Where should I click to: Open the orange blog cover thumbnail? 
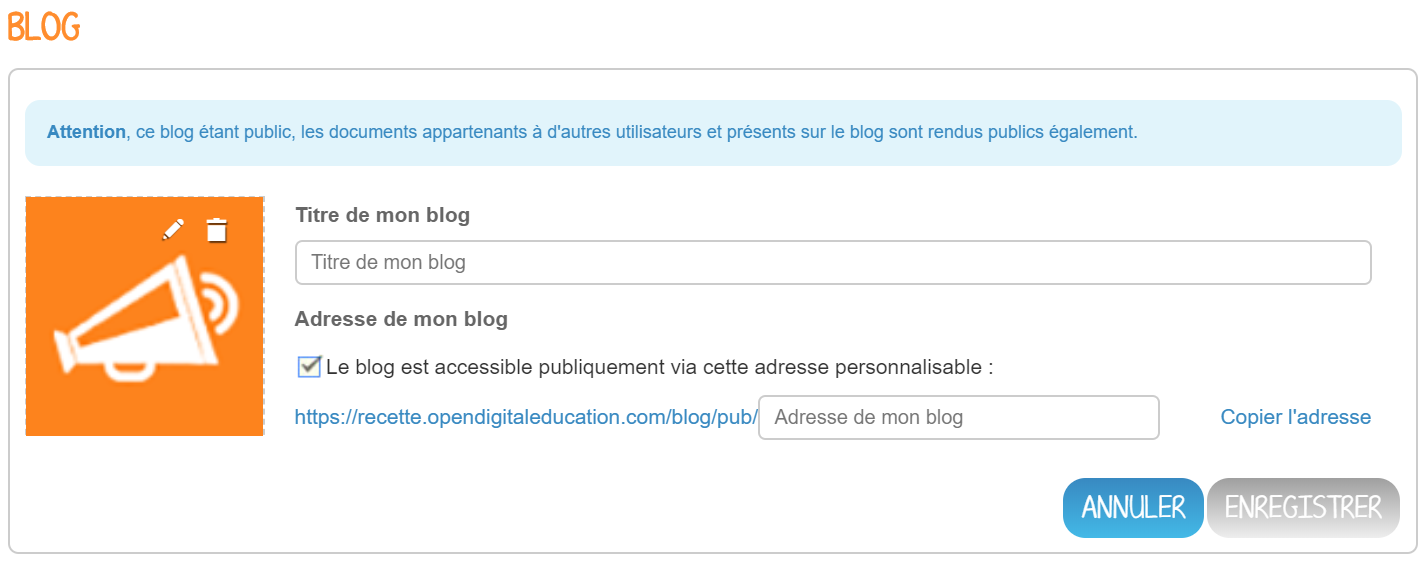click(x=145, y=316)
